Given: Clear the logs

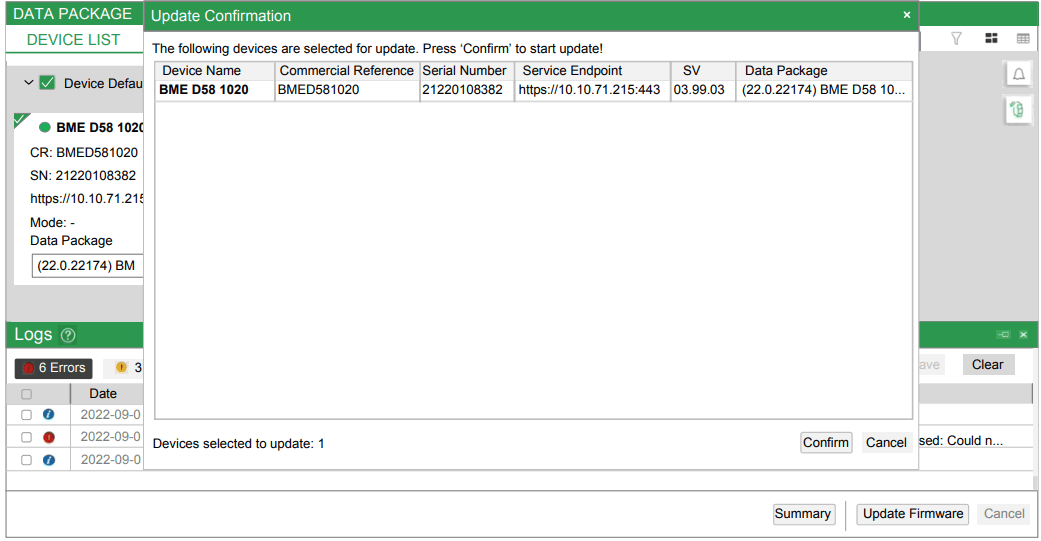Looking at the screenshot, I should click(x=987, y=364).
